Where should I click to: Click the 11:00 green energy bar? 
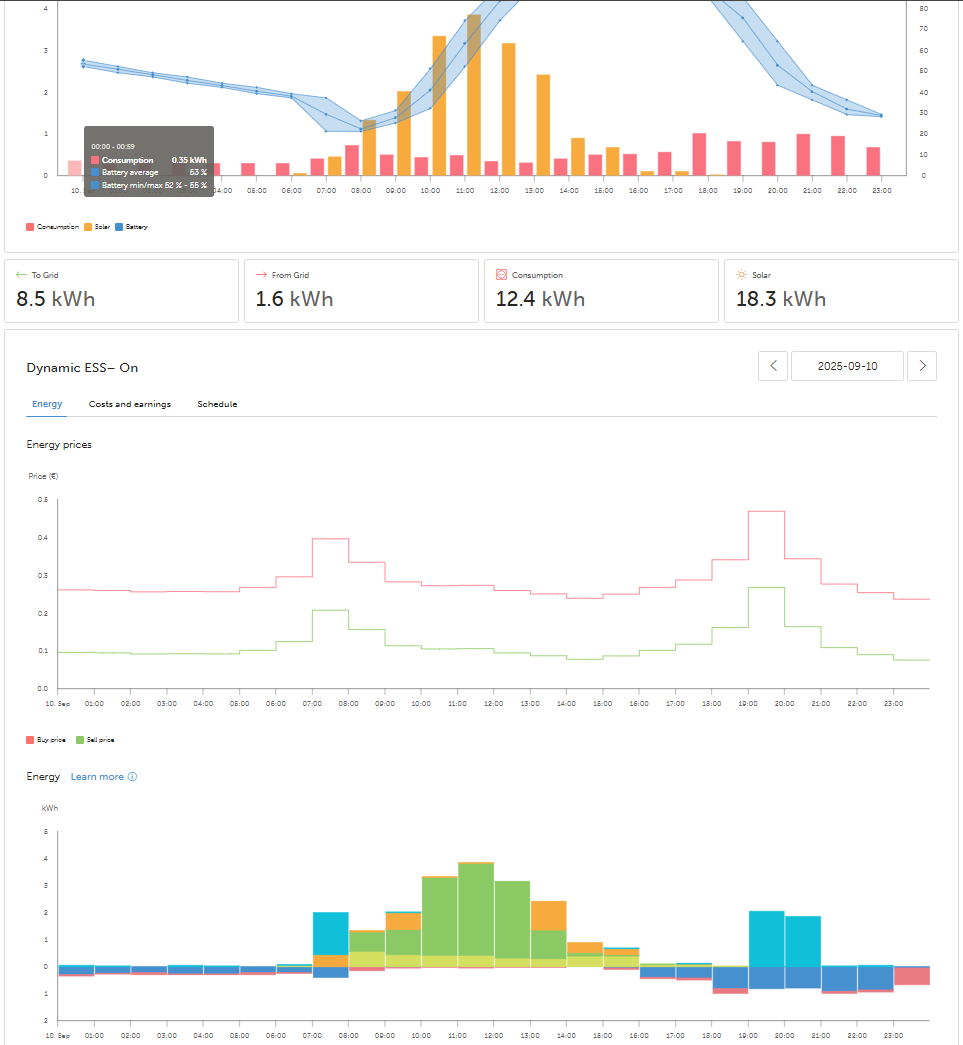[x=476, y=910]
